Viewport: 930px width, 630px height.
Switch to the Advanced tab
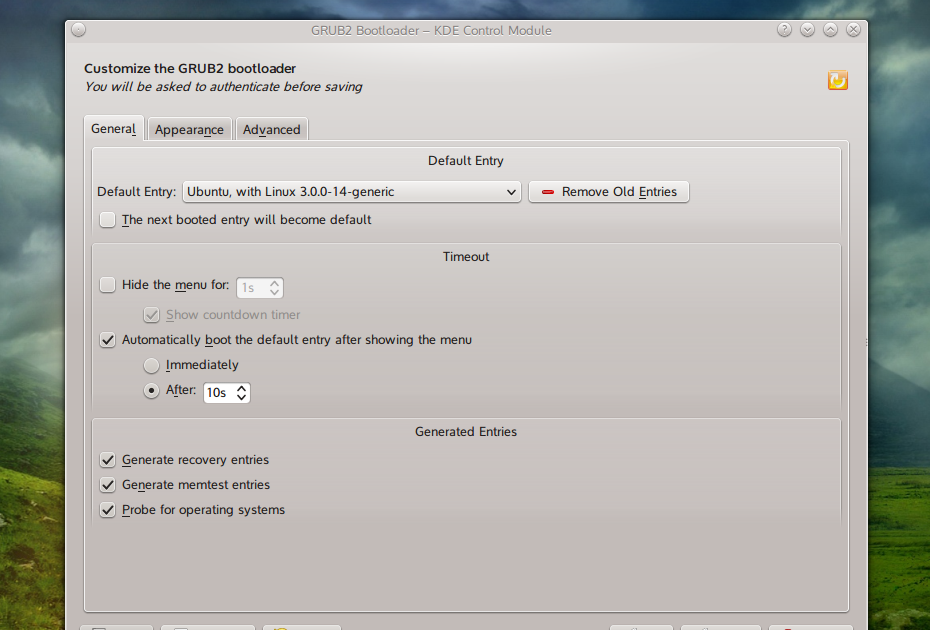271,129
